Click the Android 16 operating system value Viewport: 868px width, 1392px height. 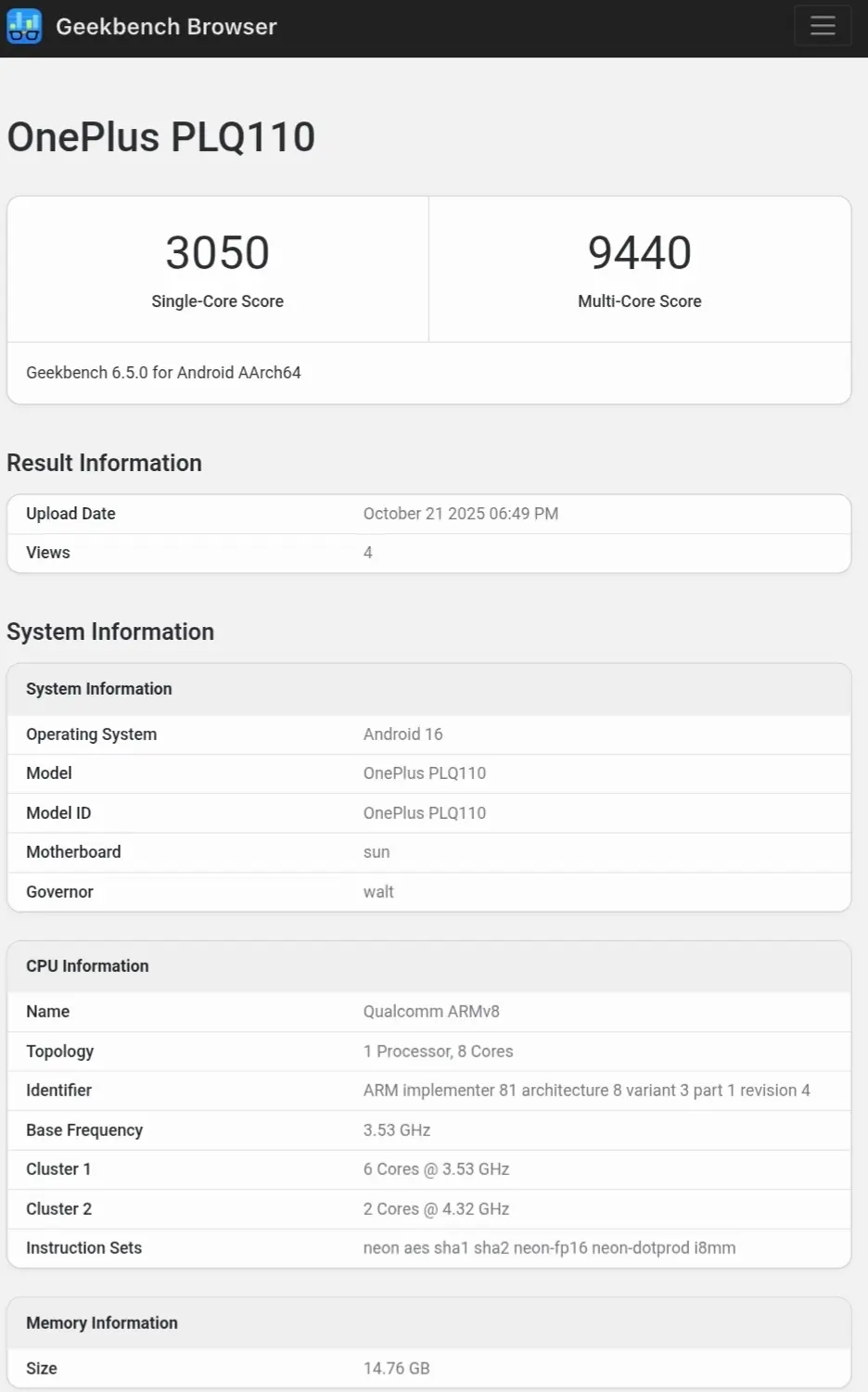(x=402, y=734)
